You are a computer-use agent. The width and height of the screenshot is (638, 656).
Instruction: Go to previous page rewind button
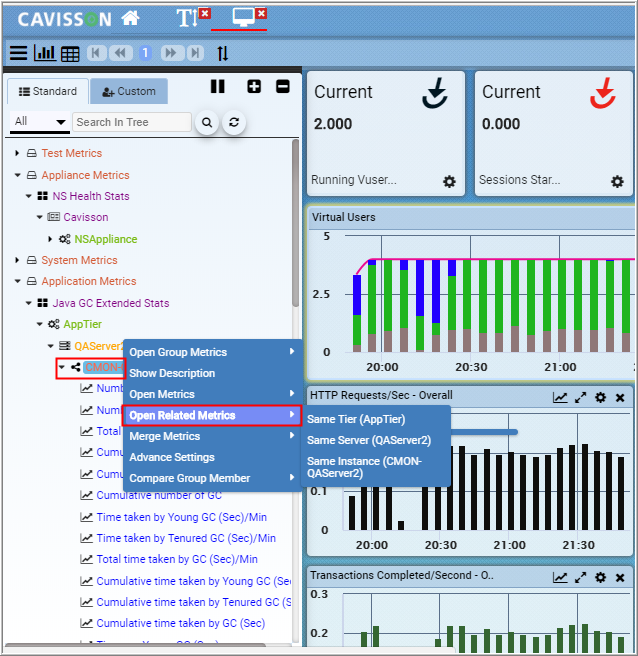click(x=120, y=53)
